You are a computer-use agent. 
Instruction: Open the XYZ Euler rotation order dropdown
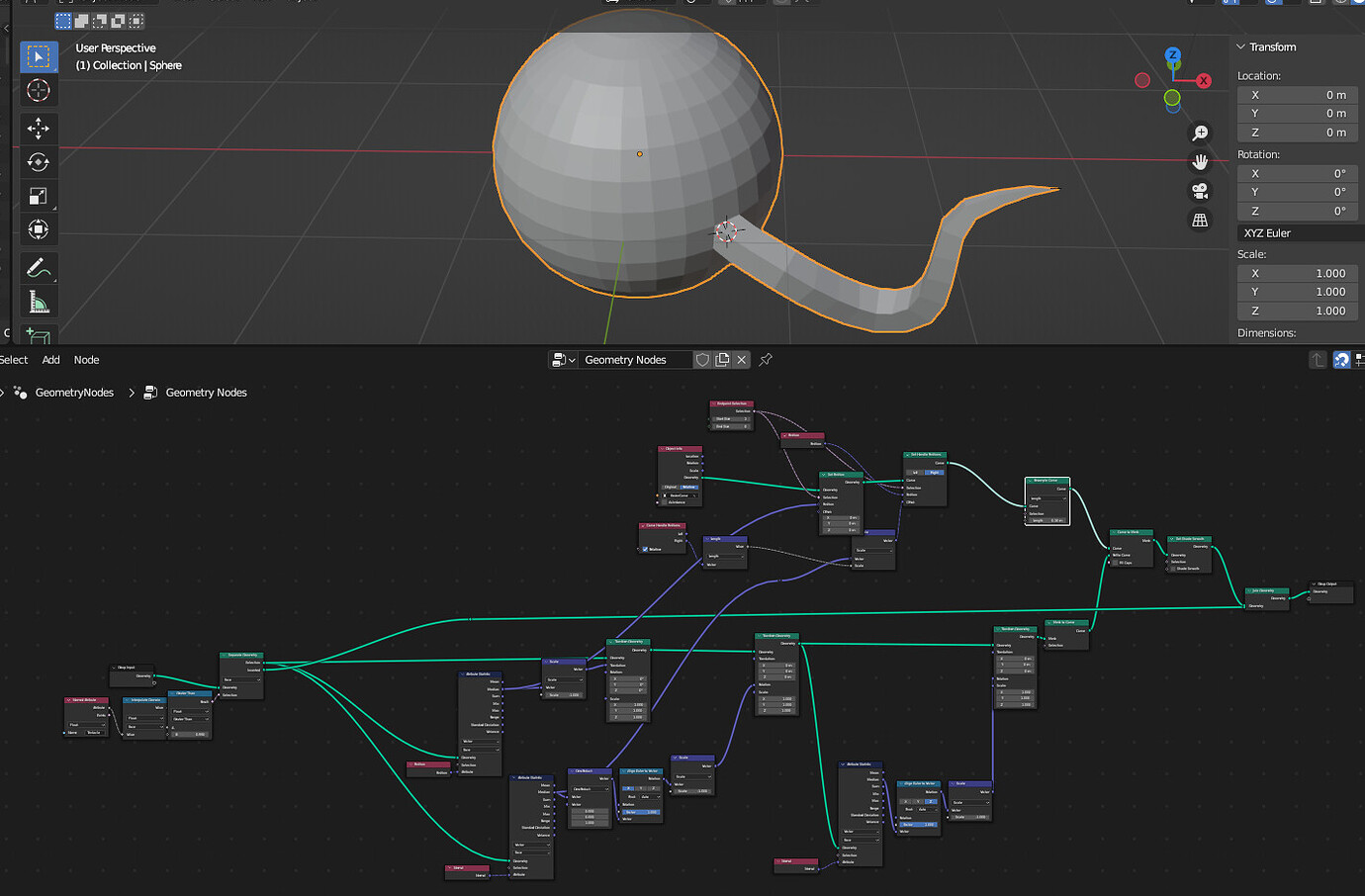click(x=1298, y=232)
